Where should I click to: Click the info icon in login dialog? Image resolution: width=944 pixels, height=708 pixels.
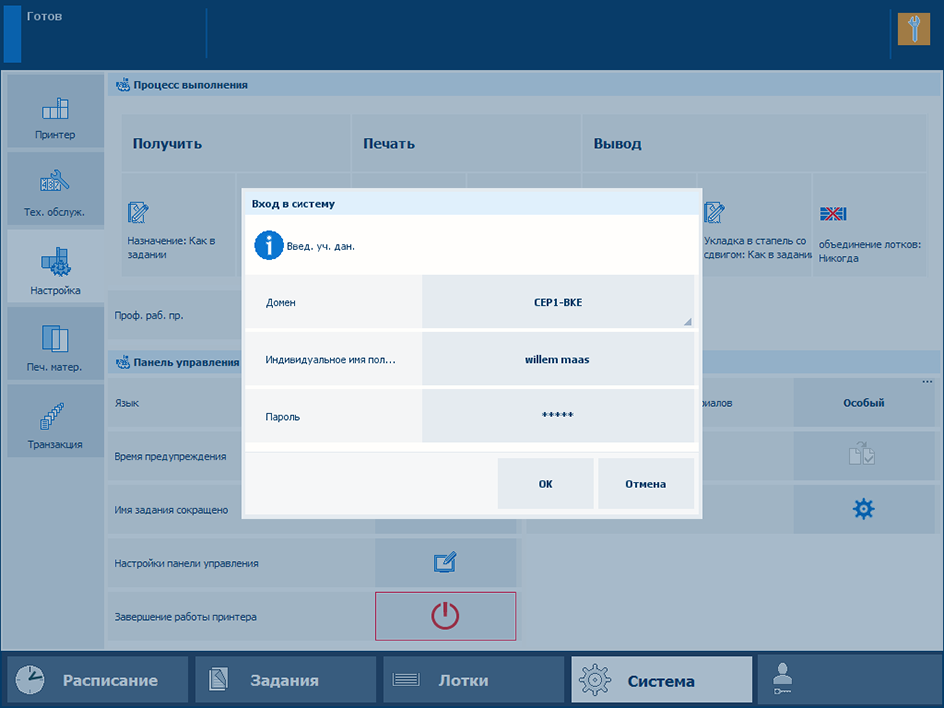pos(268,245)
